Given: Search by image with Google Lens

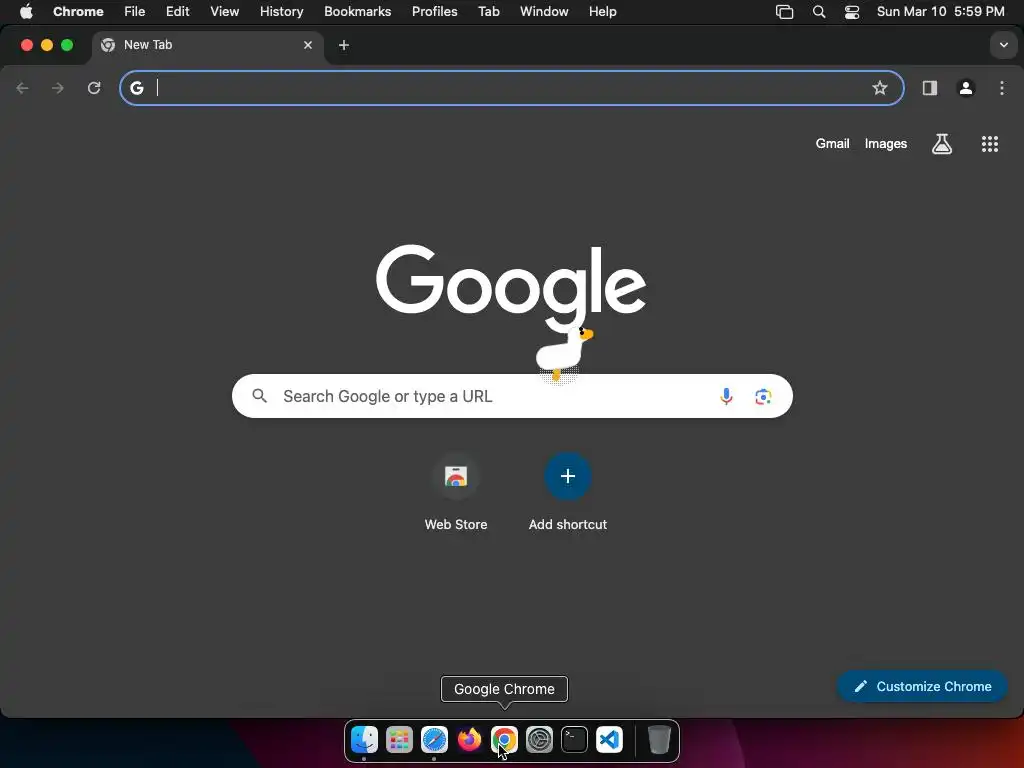Looking at the screenshot, I should click(x=763, y=396).
